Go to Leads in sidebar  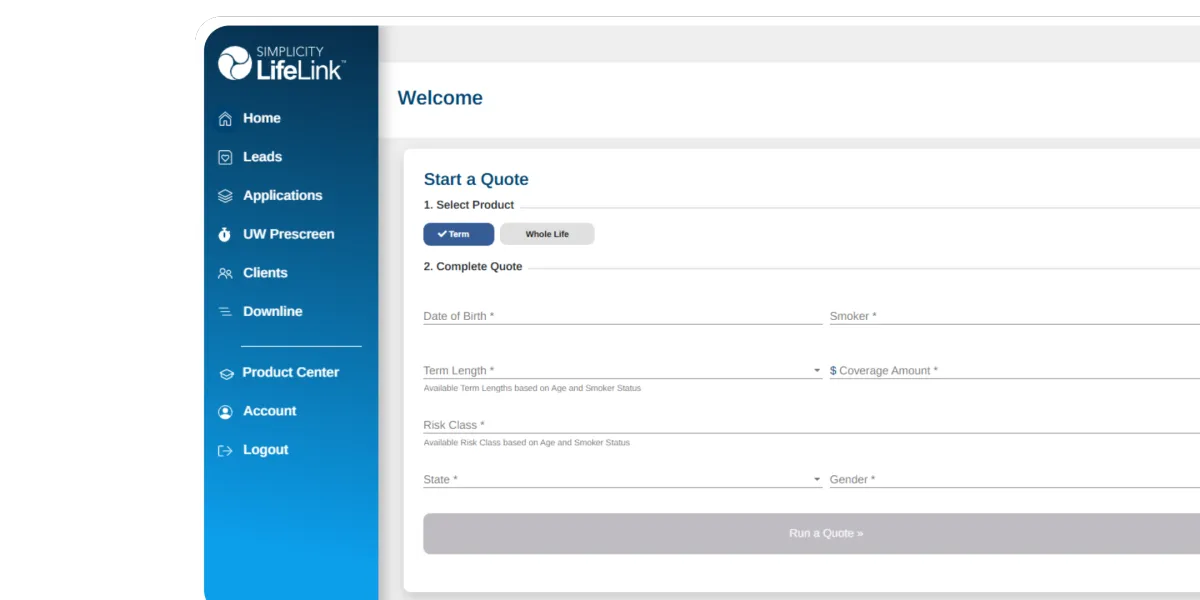pos(262,157)
